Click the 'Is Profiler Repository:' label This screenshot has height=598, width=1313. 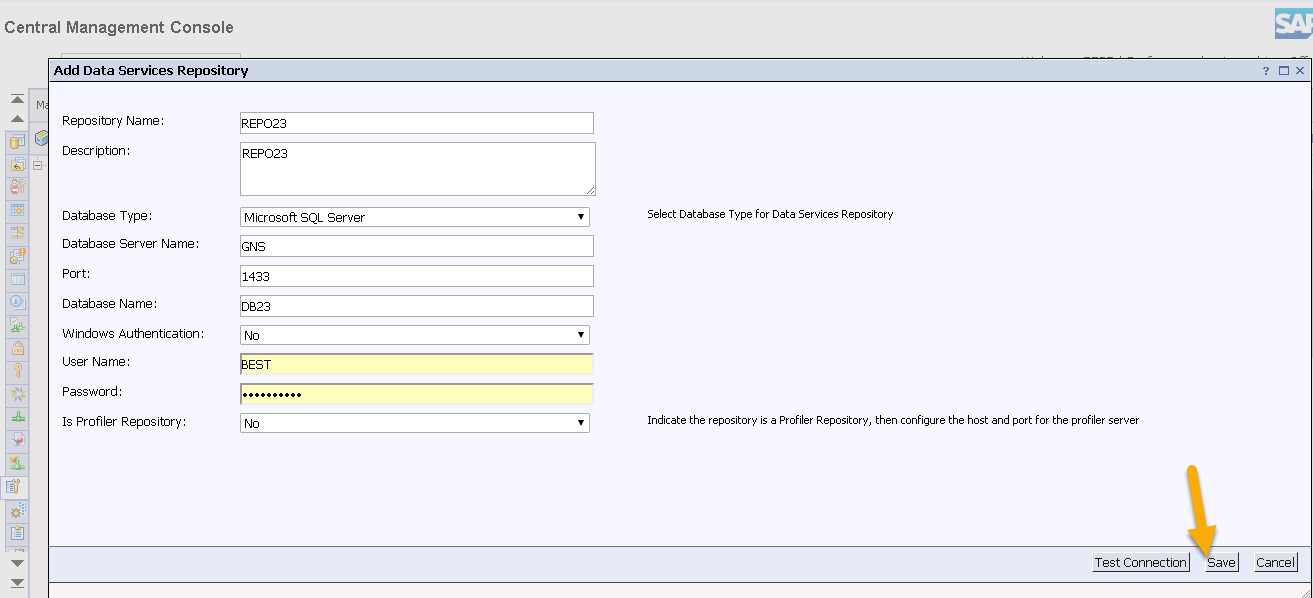124,422
